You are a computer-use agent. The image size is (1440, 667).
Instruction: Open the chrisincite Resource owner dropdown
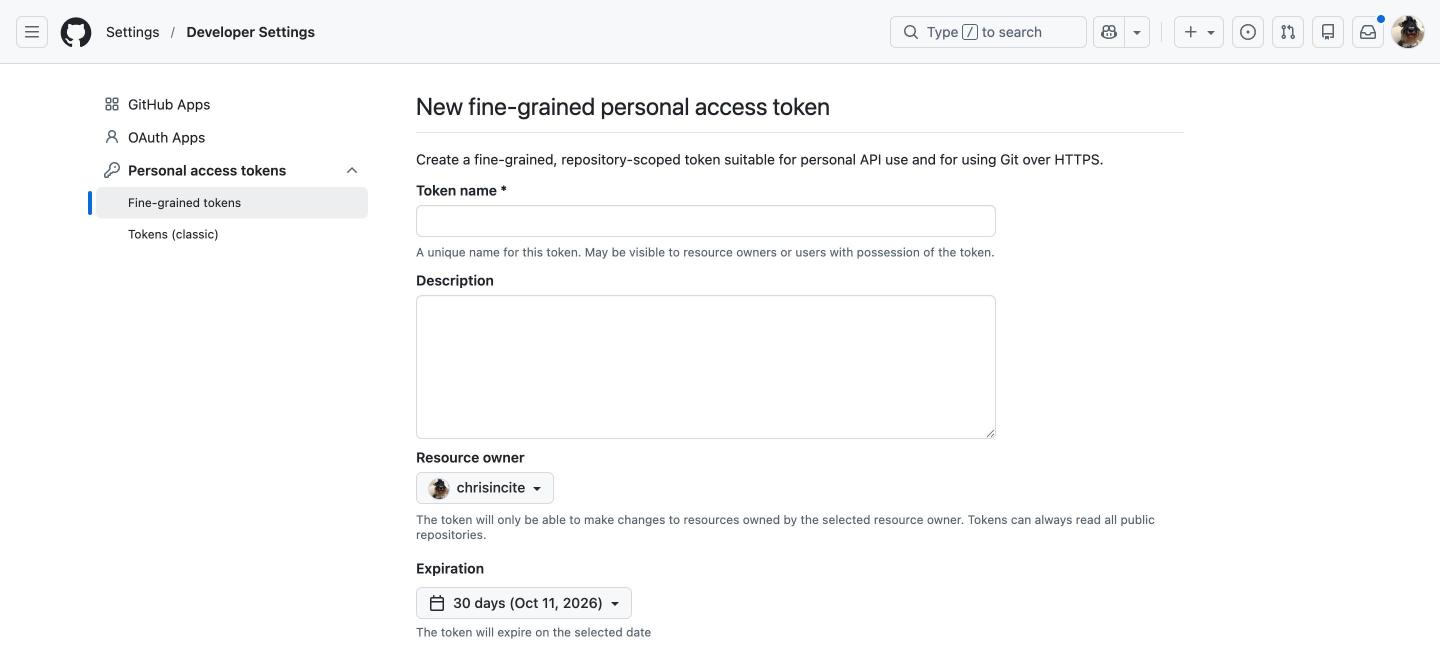click(485, 488)
